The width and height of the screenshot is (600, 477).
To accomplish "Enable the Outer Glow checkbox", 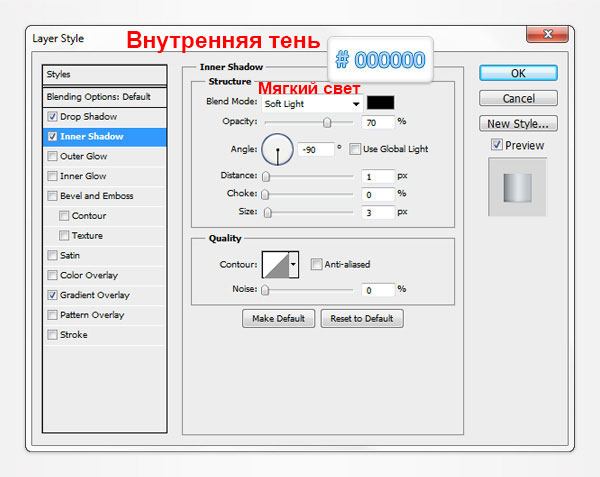I will click(x=52, y=156).
